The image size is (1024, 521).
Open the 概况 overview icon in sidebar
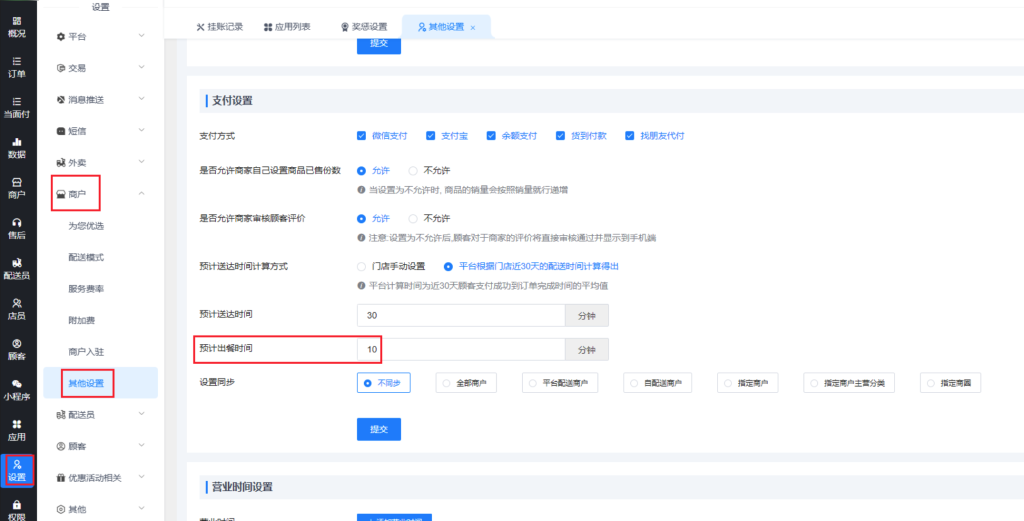pyautogui.click(x=17, y=26)
